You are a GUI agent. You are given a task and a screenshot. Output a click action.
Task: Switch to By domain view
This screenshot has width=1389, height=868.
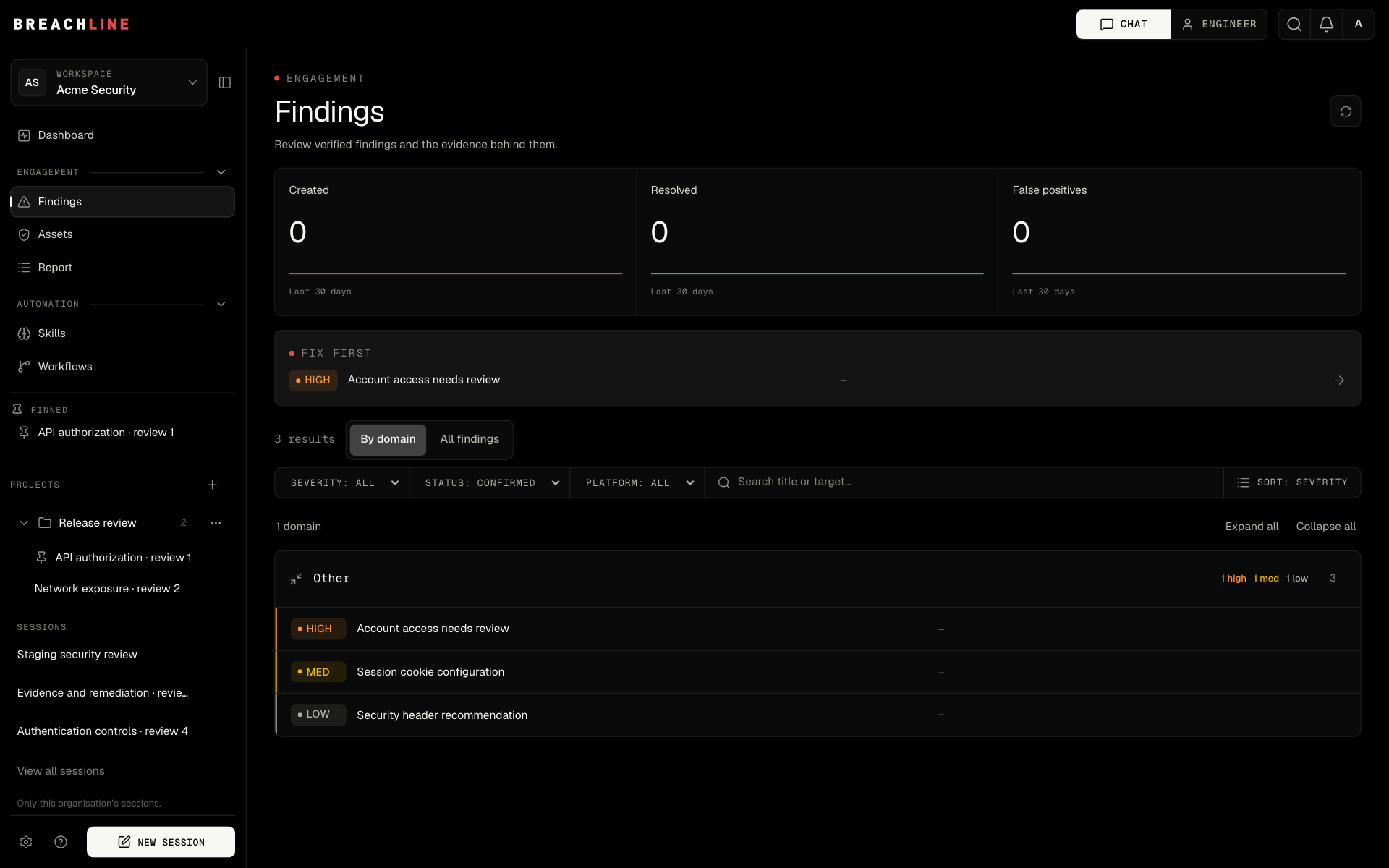click(x=388, y=440)
